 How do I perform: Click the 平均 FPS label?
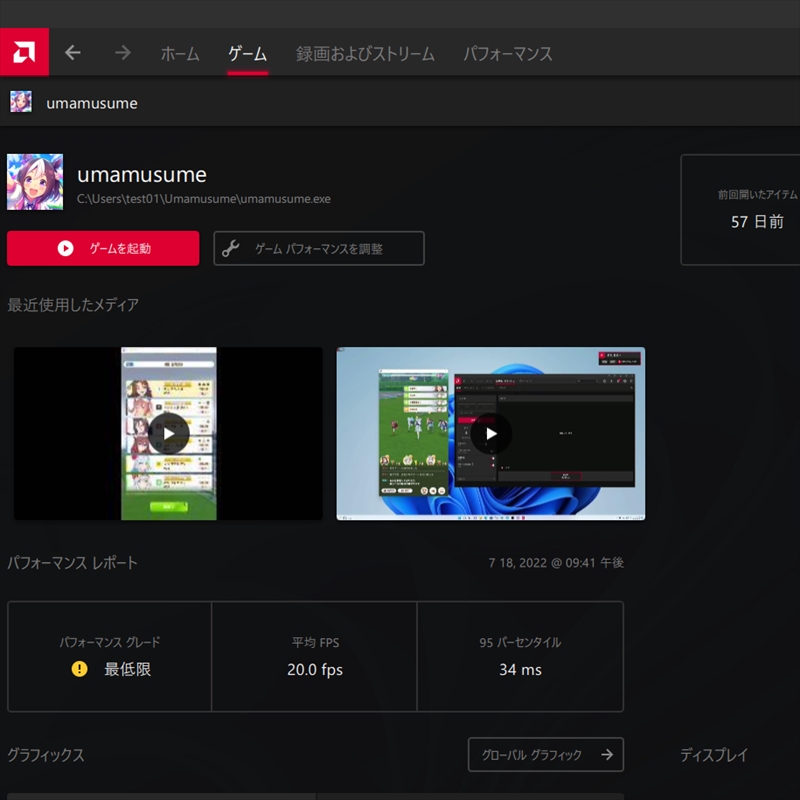[315, 642]
